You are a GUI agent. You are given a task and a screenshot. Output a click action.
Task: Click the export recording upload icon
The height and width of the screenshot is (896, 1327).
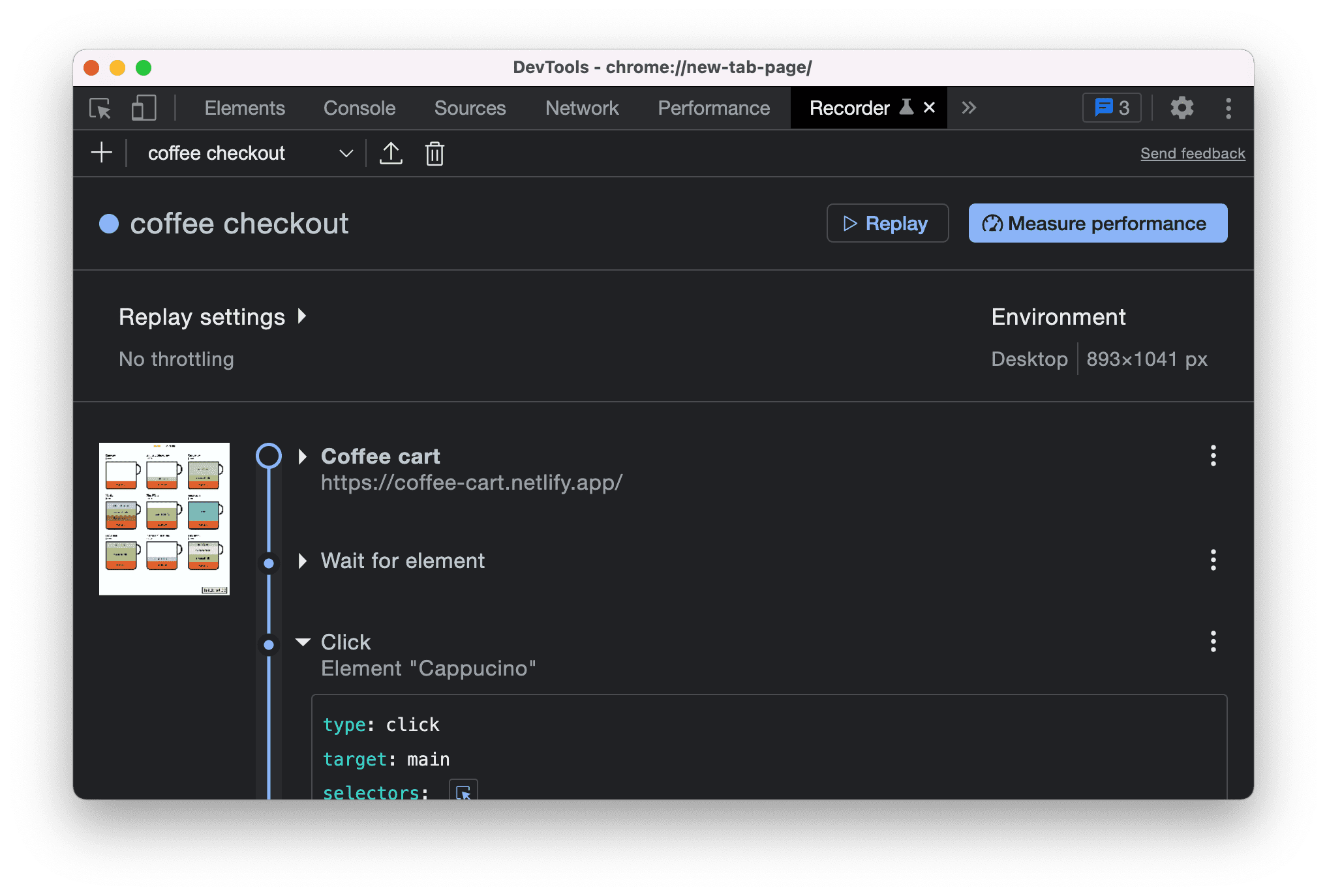click(391, 152)
